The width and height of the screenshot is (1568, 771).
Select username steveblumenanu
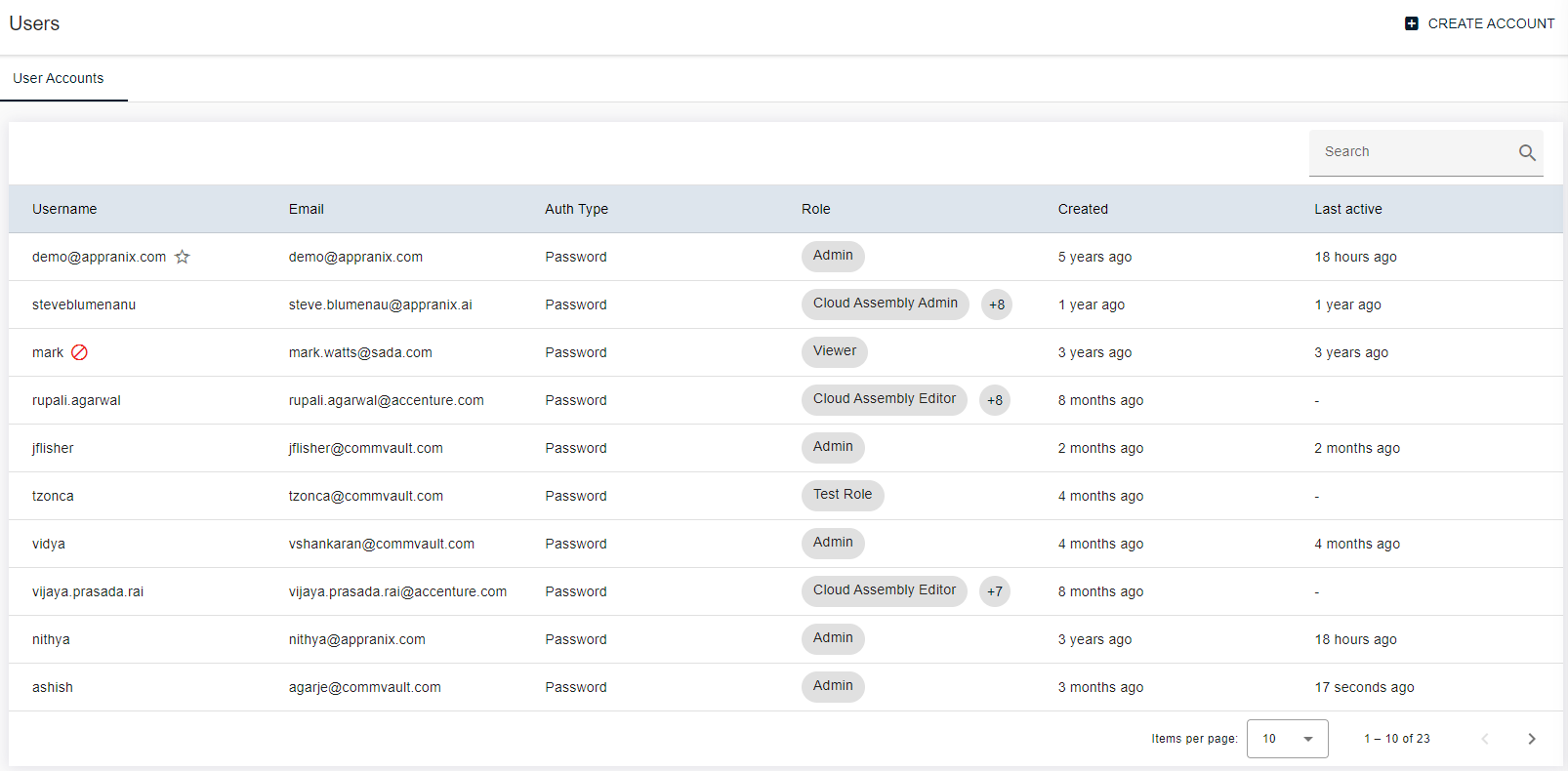(84, 304)
